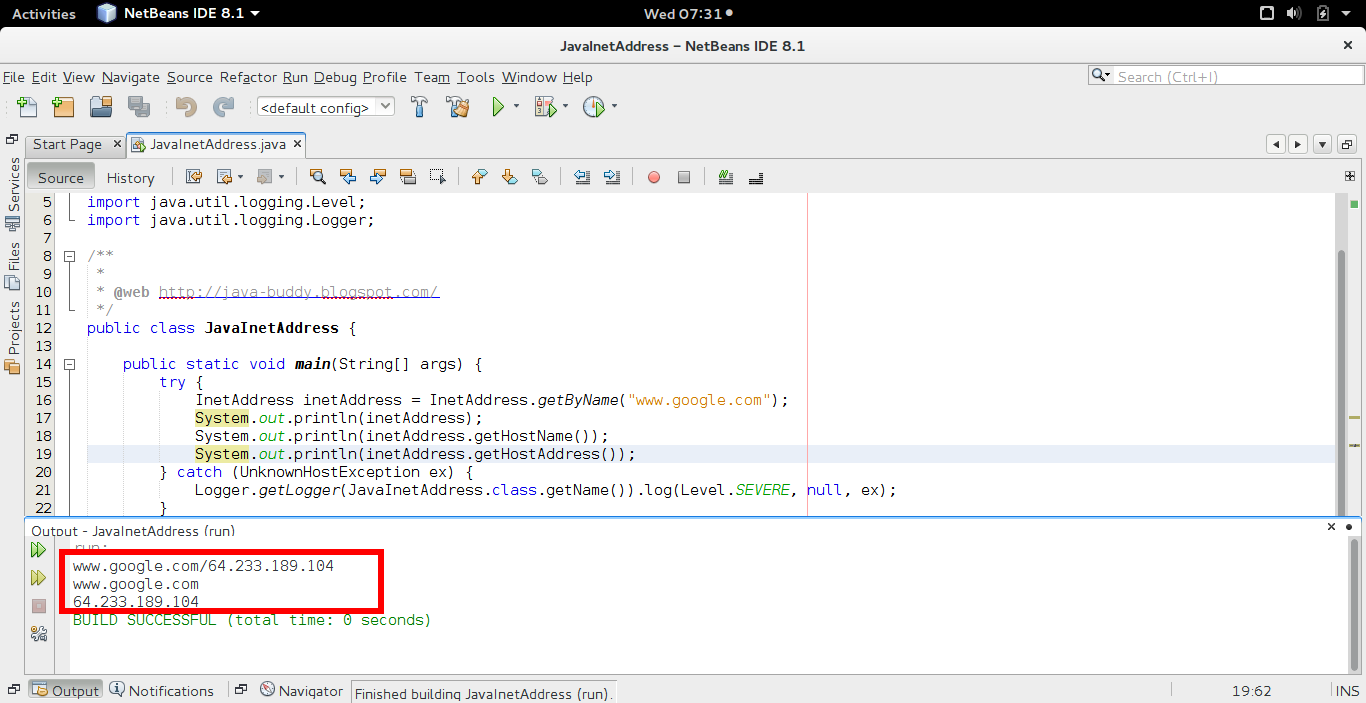Click the Output settings icon under Stop

39,633
